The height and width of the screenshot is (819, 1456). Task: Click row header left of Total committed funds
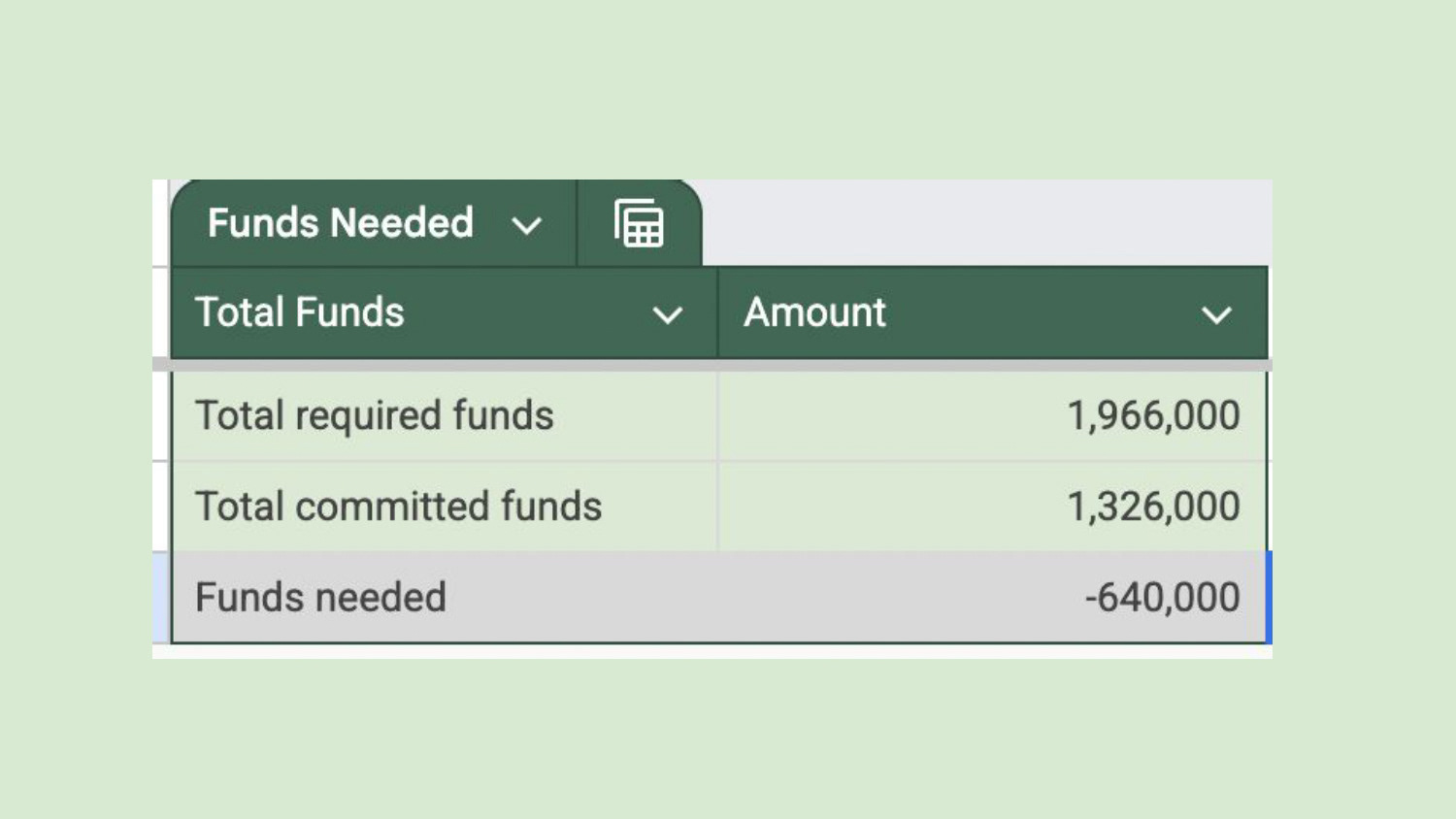pos(160,507)
